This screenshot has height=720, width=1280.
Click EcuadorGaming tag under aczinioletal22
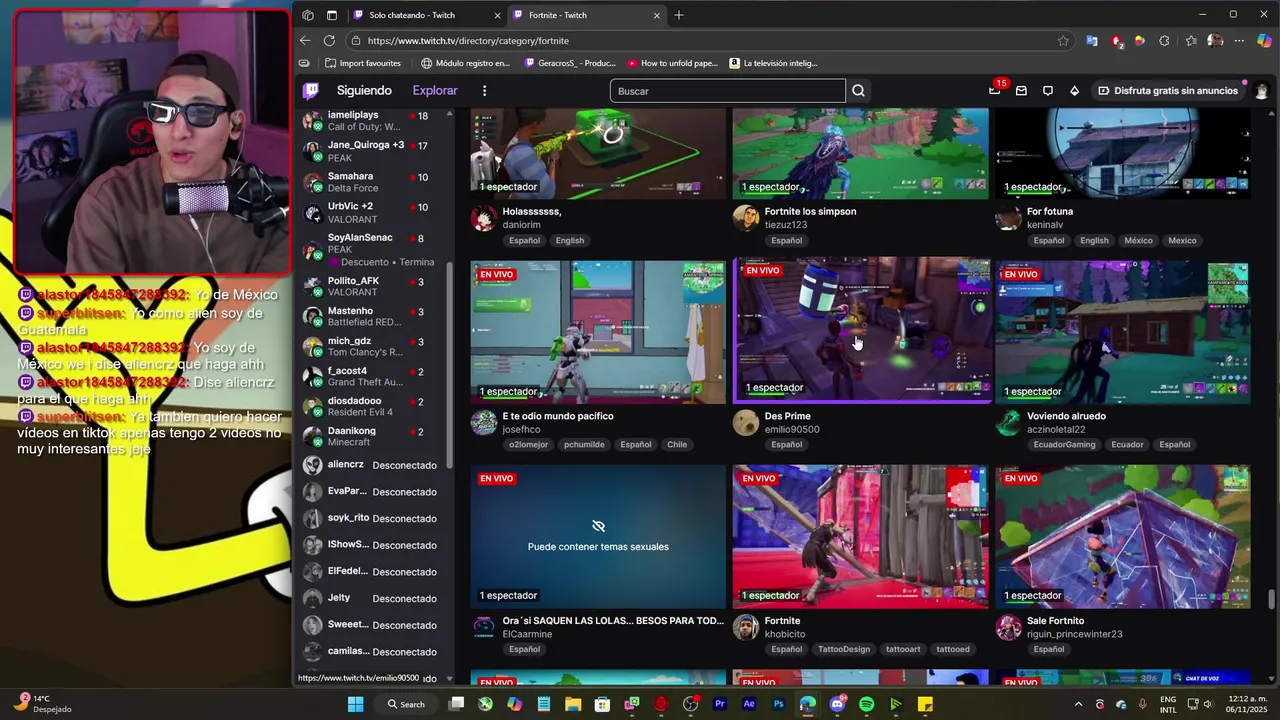click(x=1064, y=444)
